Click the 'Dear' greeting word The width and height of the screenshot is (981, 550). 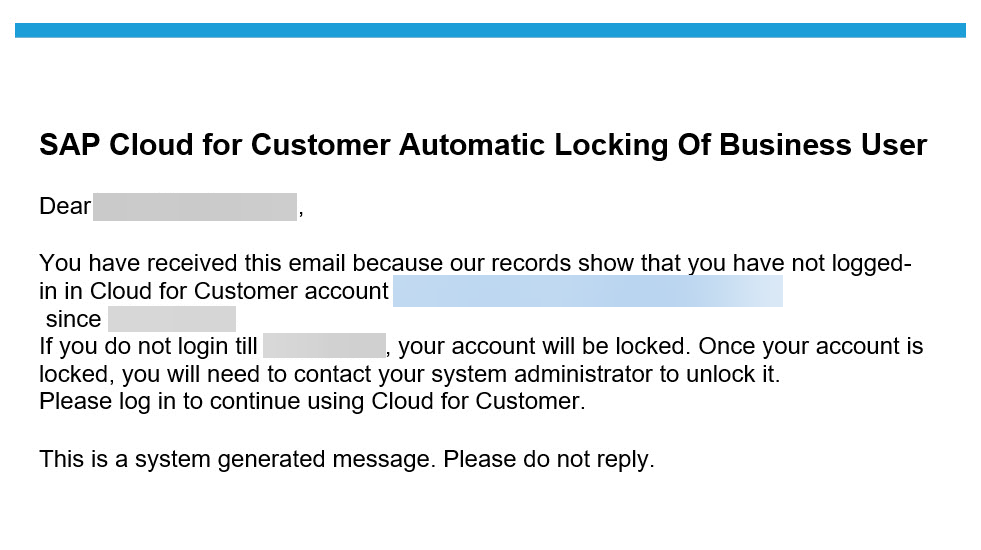(65, 206)
